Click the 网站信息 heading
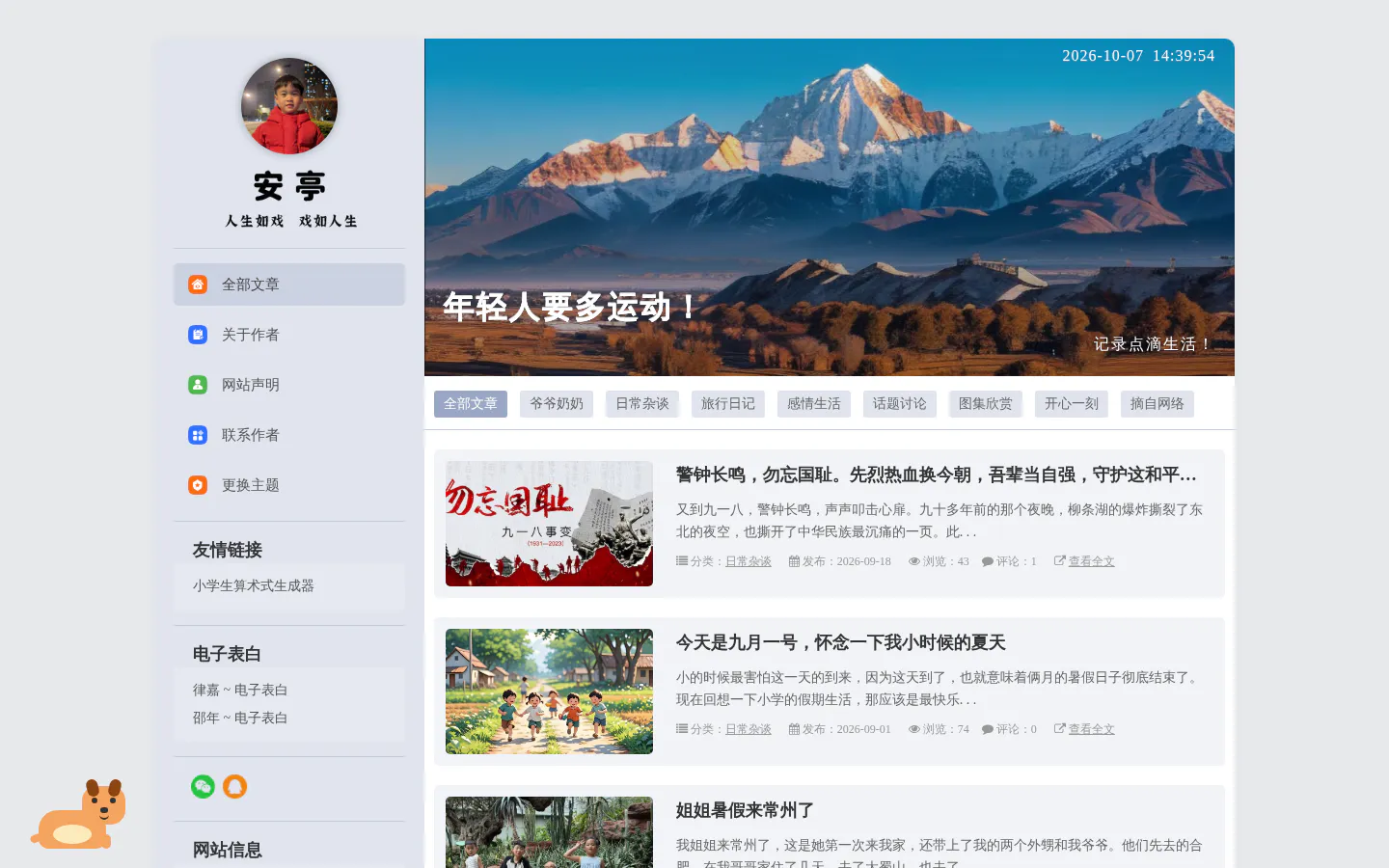 click(x=228, y=850)
